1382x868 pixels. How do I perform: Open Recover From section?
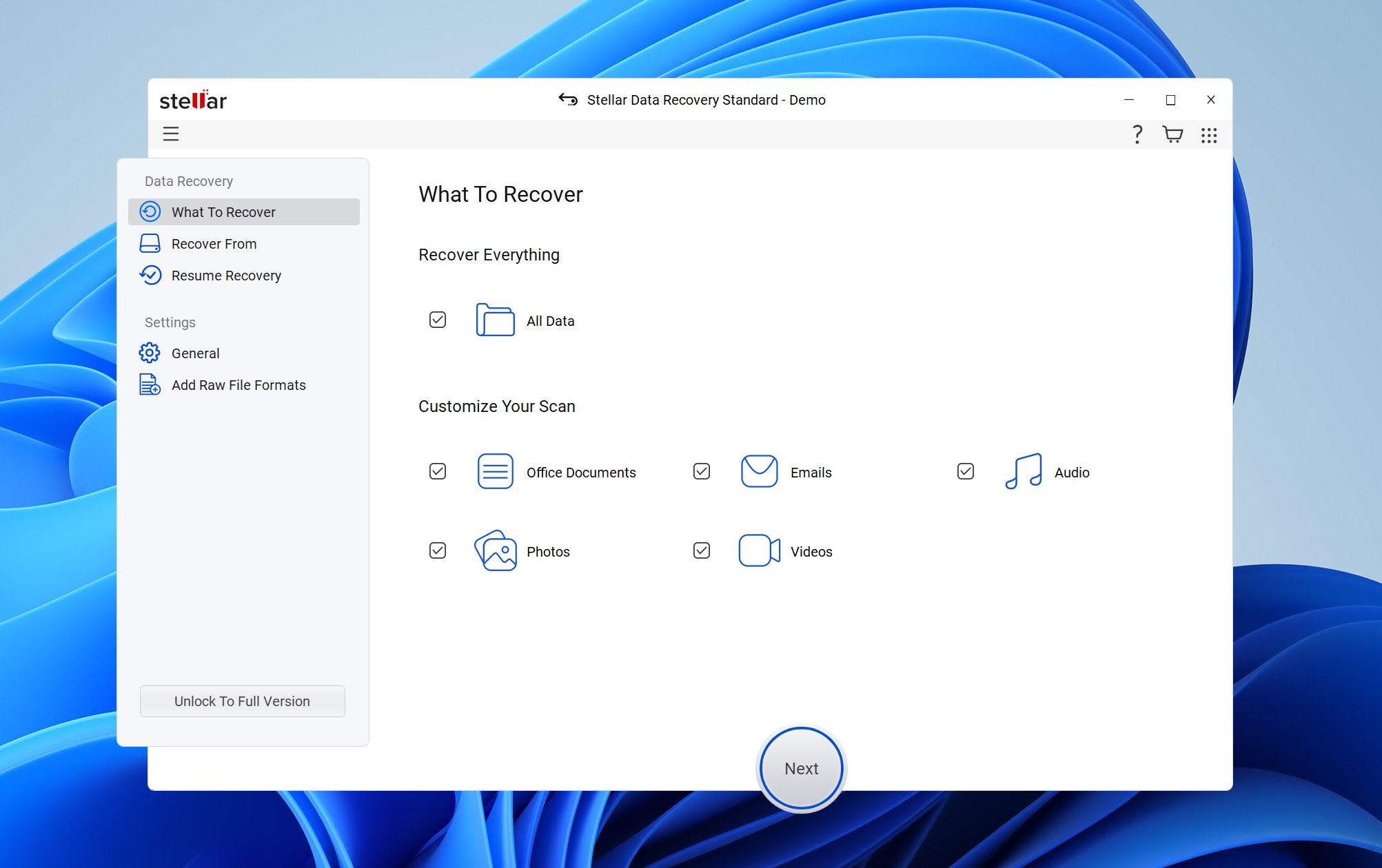243,243
